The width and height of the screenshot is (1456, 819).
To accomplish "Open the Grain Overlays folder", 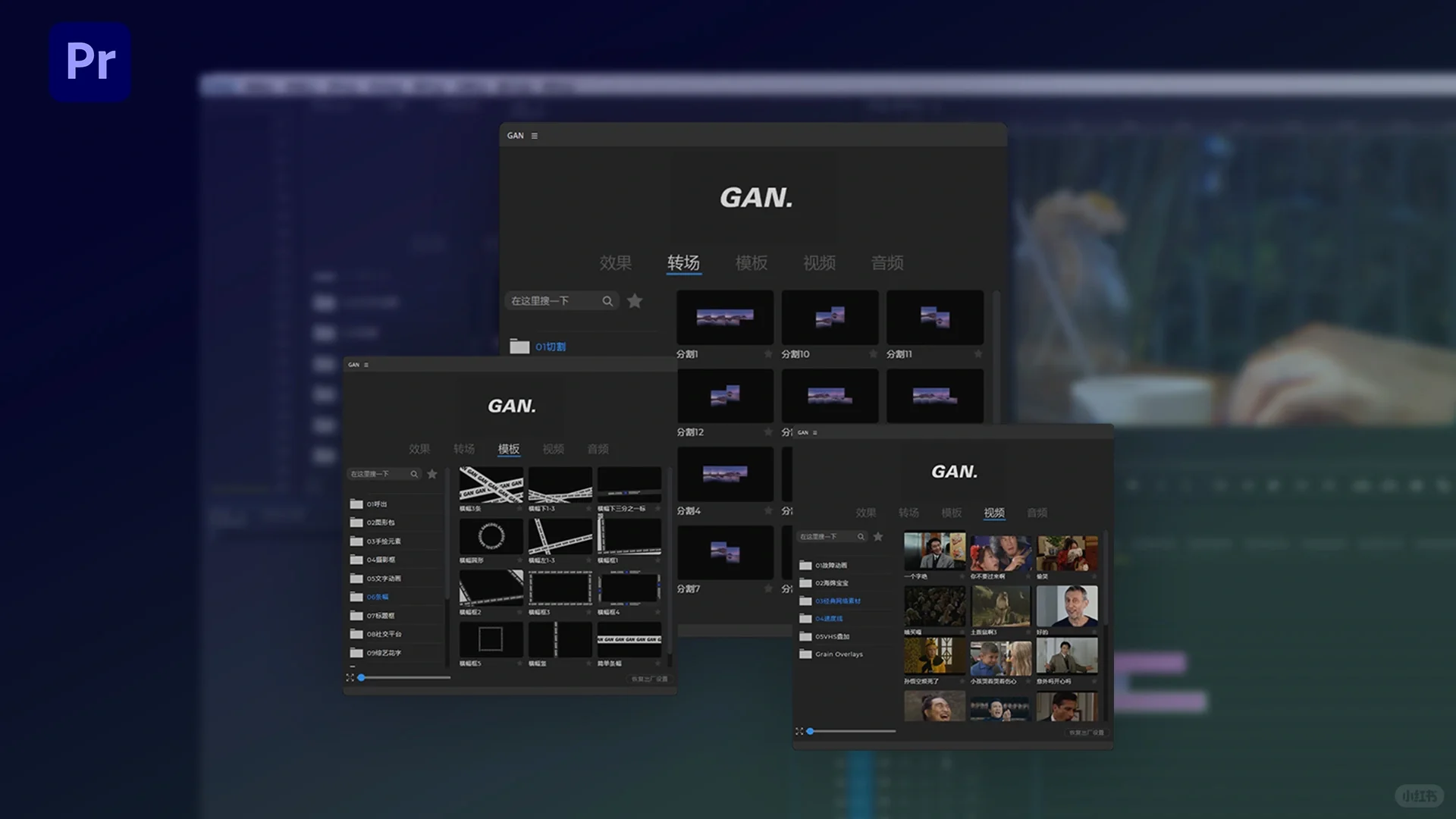I will tap(838, 654).
